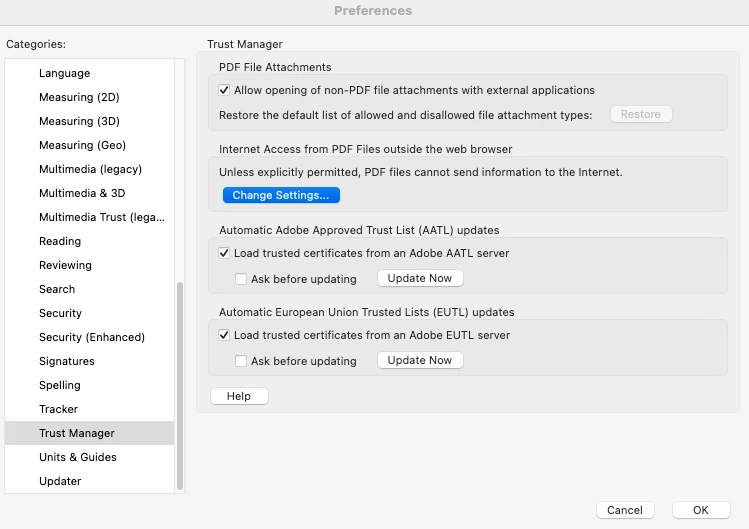The width and height of the screenshot is (749, 529).
Task: Click Update Now for EUTL certificates
Action: [420, 360]
